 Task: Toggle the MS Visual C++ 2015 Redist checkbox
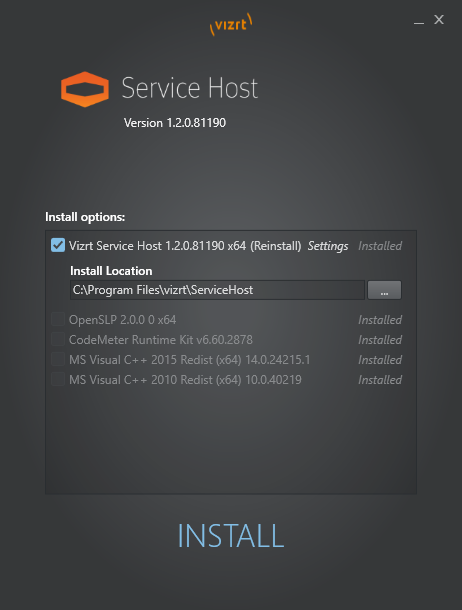click(x=58, y=359)
